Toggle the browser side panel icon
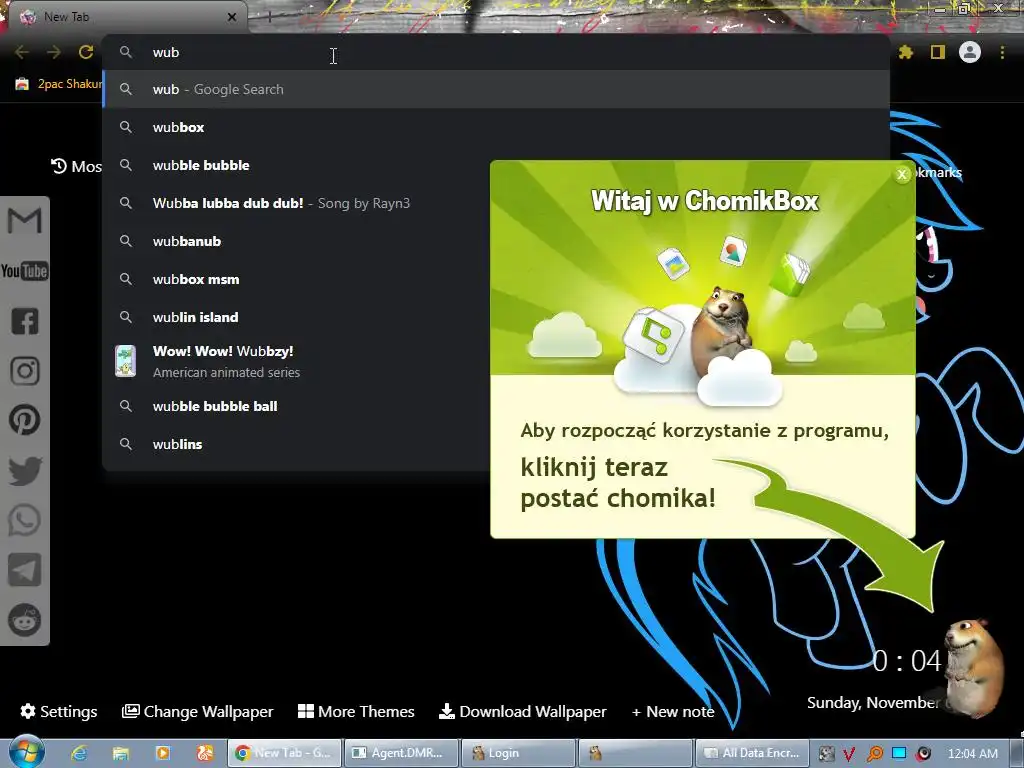The image size is (1024, 768). click(938, 52)
